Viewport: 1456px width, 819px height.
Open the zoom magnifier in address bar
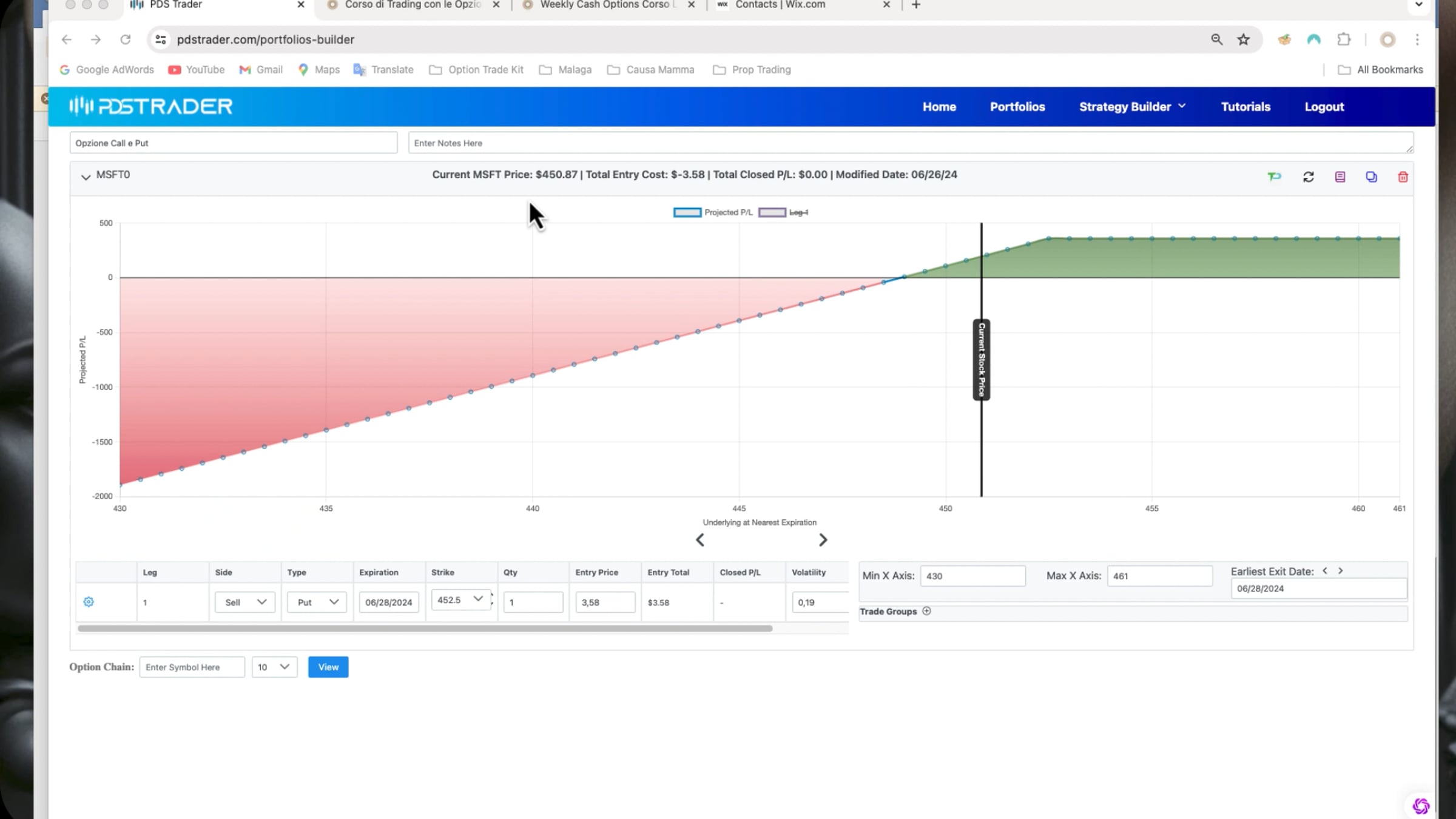[1216, 39]
